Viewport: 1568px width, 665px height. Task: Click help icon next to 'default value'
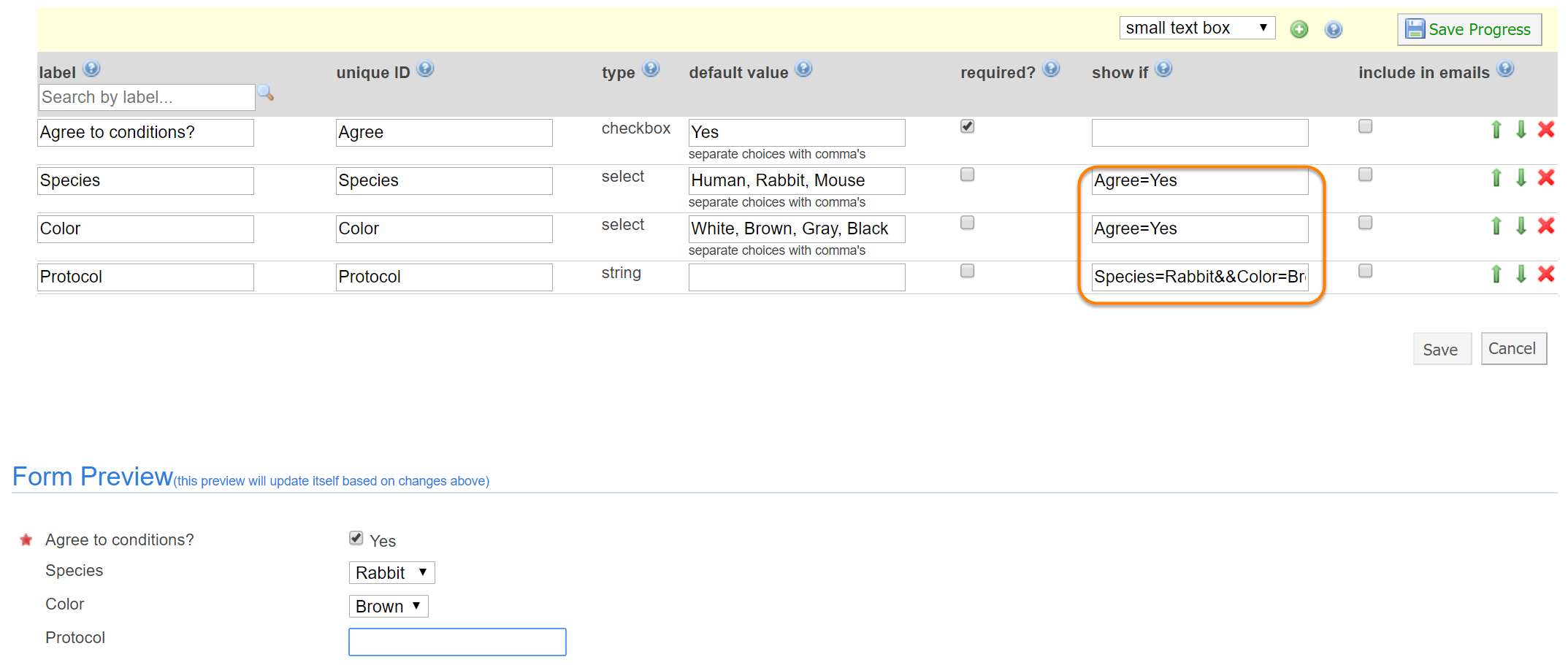(x=803, y=69)
